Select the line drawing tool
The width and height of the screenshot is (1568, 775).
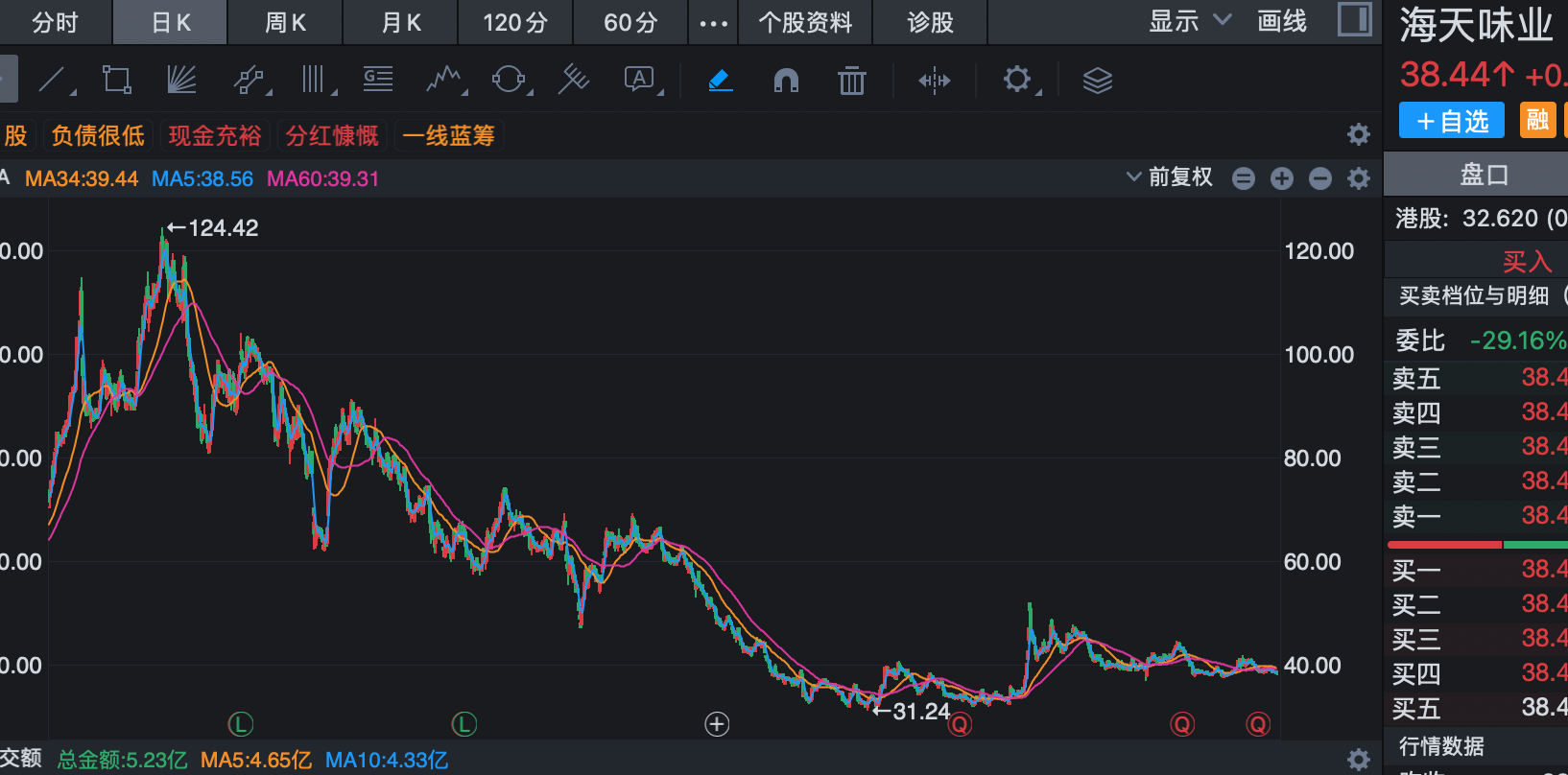(53, 80)
